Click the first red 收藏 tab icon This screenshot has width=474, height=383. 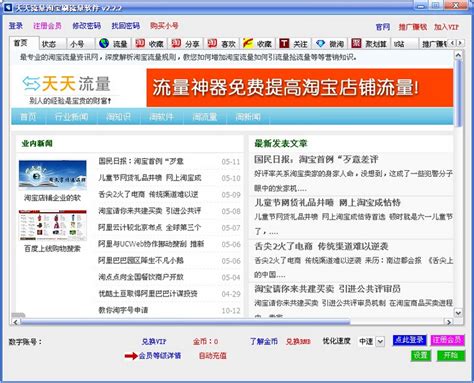pyautogui.click(x=140, y=43)
